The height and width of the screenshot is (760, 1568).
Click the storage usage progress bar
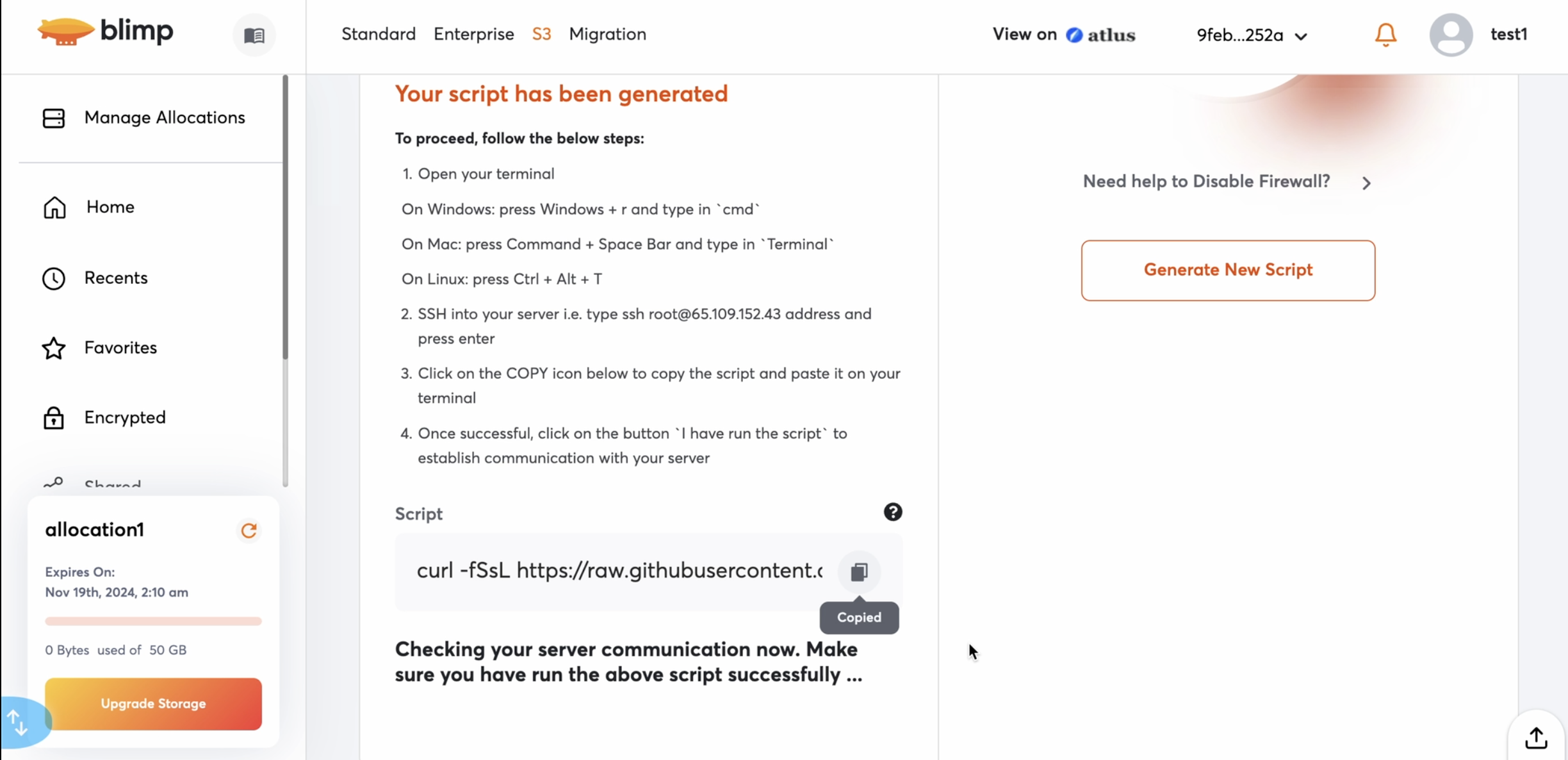153,621
